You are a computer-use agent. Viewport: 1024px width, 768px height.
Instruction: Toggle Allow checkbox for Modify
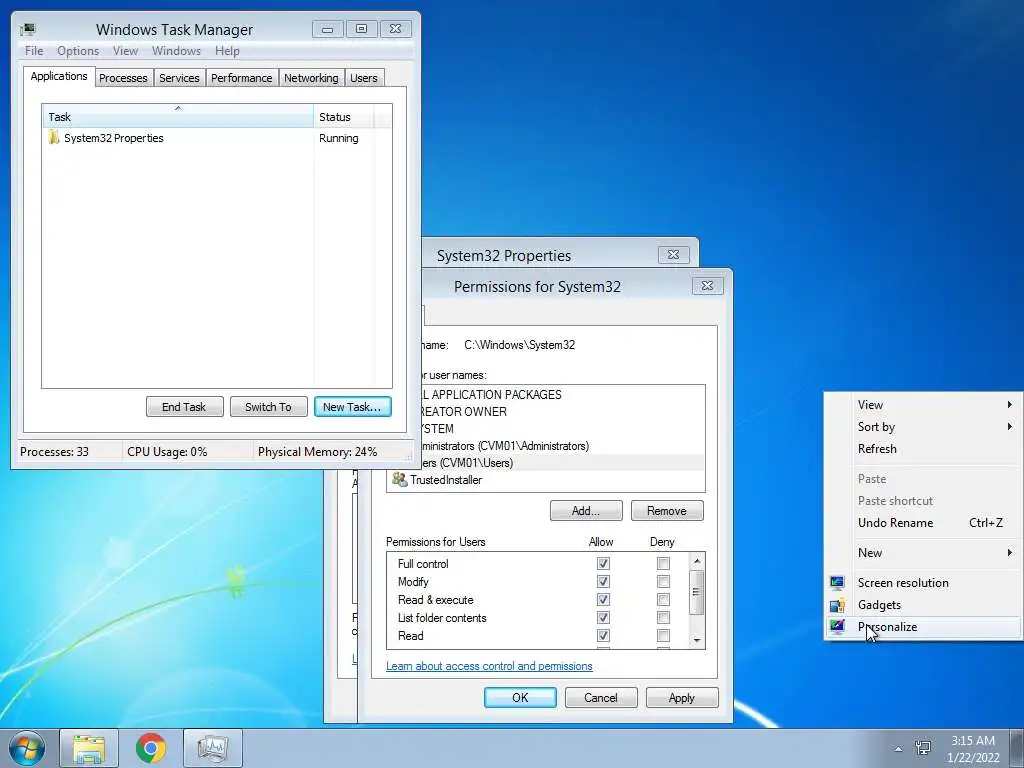(603, 581)
